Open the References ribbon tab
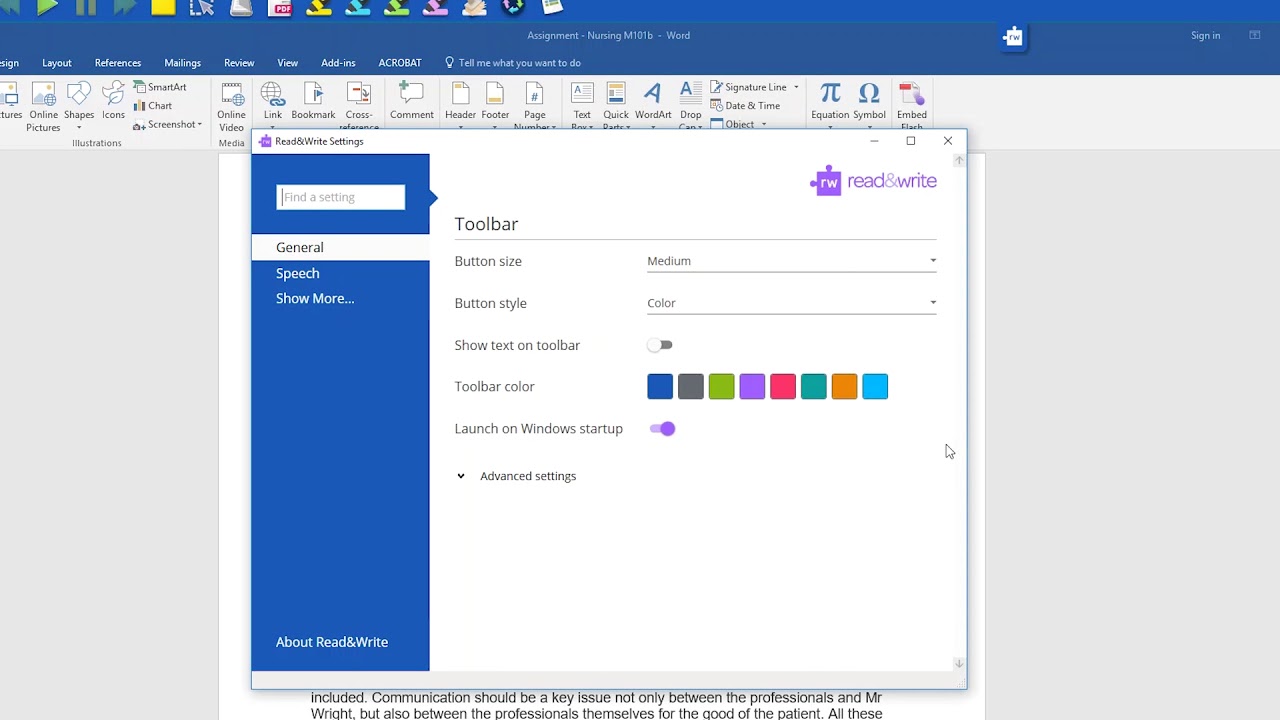 tap(118, 63)
